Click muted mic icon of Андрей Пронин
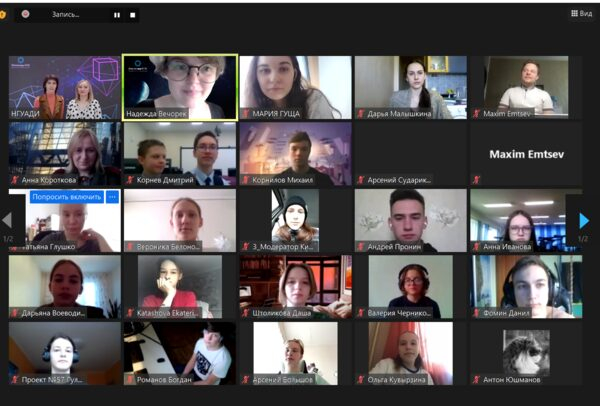The width and height of the screenshot is (600, 406). pyautogui.click(x=361, y=247)
